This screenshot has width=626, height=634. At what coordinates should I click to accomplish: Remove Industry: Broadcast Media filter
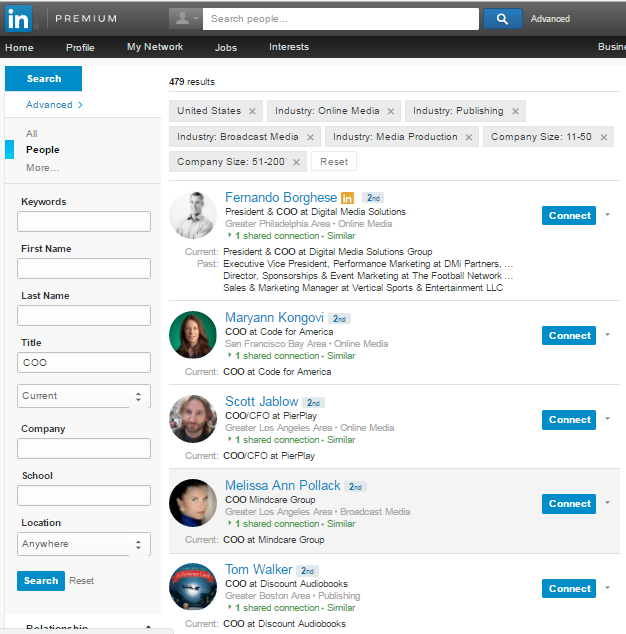point(310,137)
